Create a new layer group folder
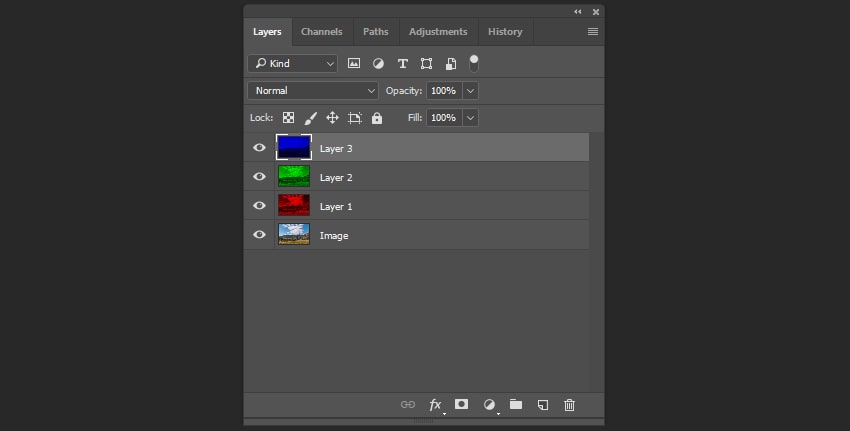The width and height of the screenshot is (850, 431). [516, 405]
